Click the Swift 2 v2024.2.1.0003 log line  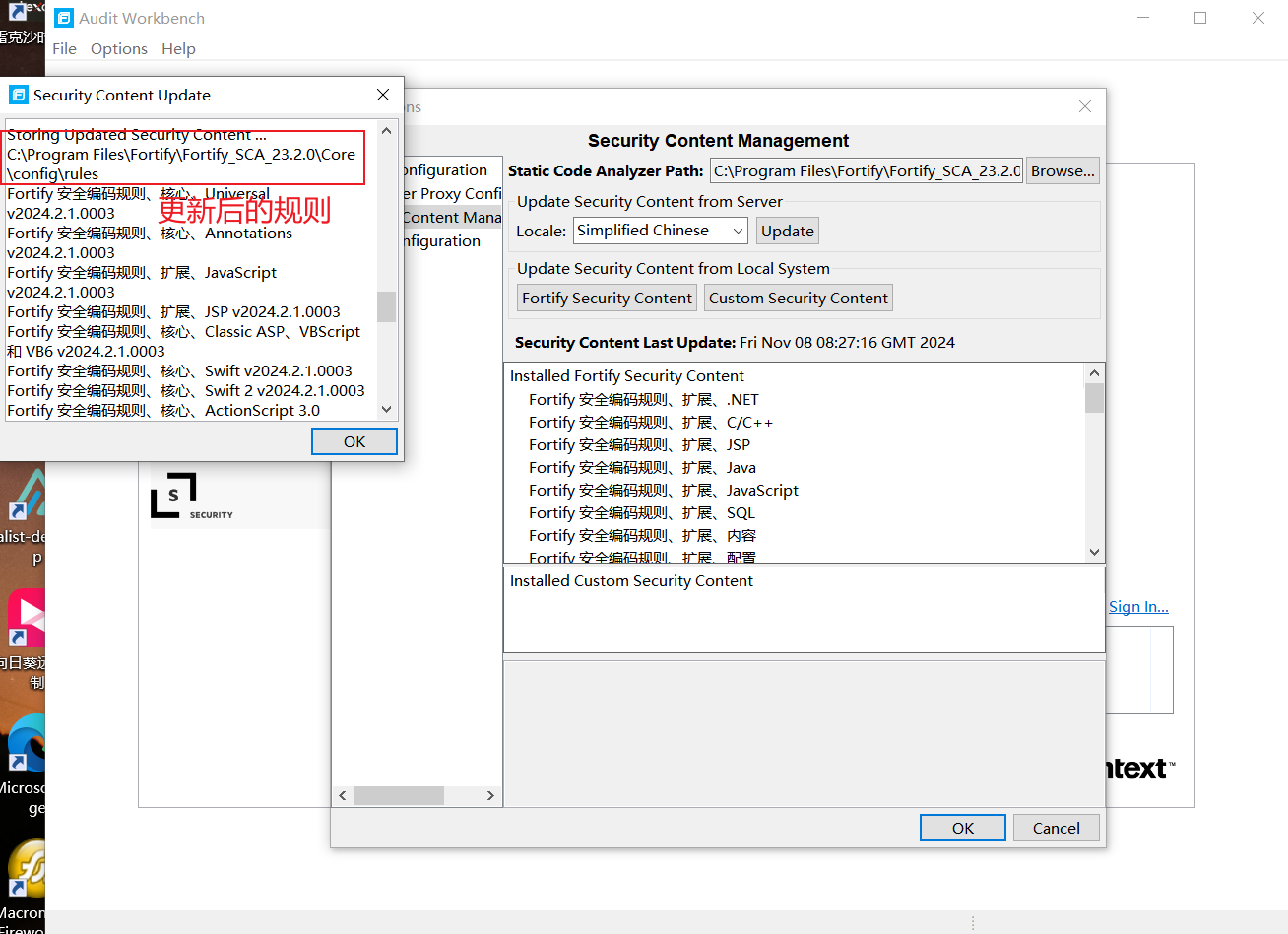coord(186,390)
